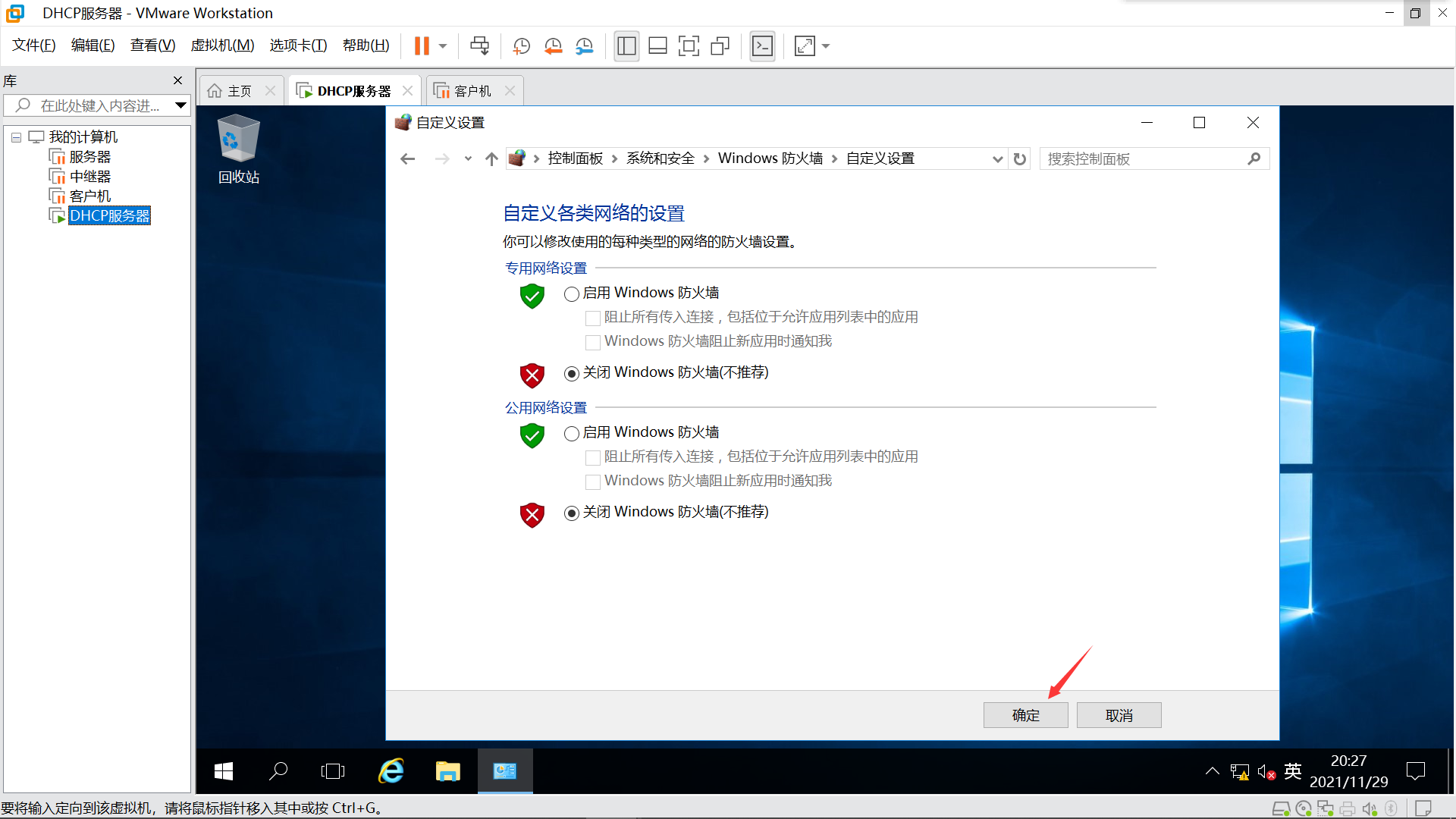
Task: Click the 确定 button
Action: coord(1025,715)
